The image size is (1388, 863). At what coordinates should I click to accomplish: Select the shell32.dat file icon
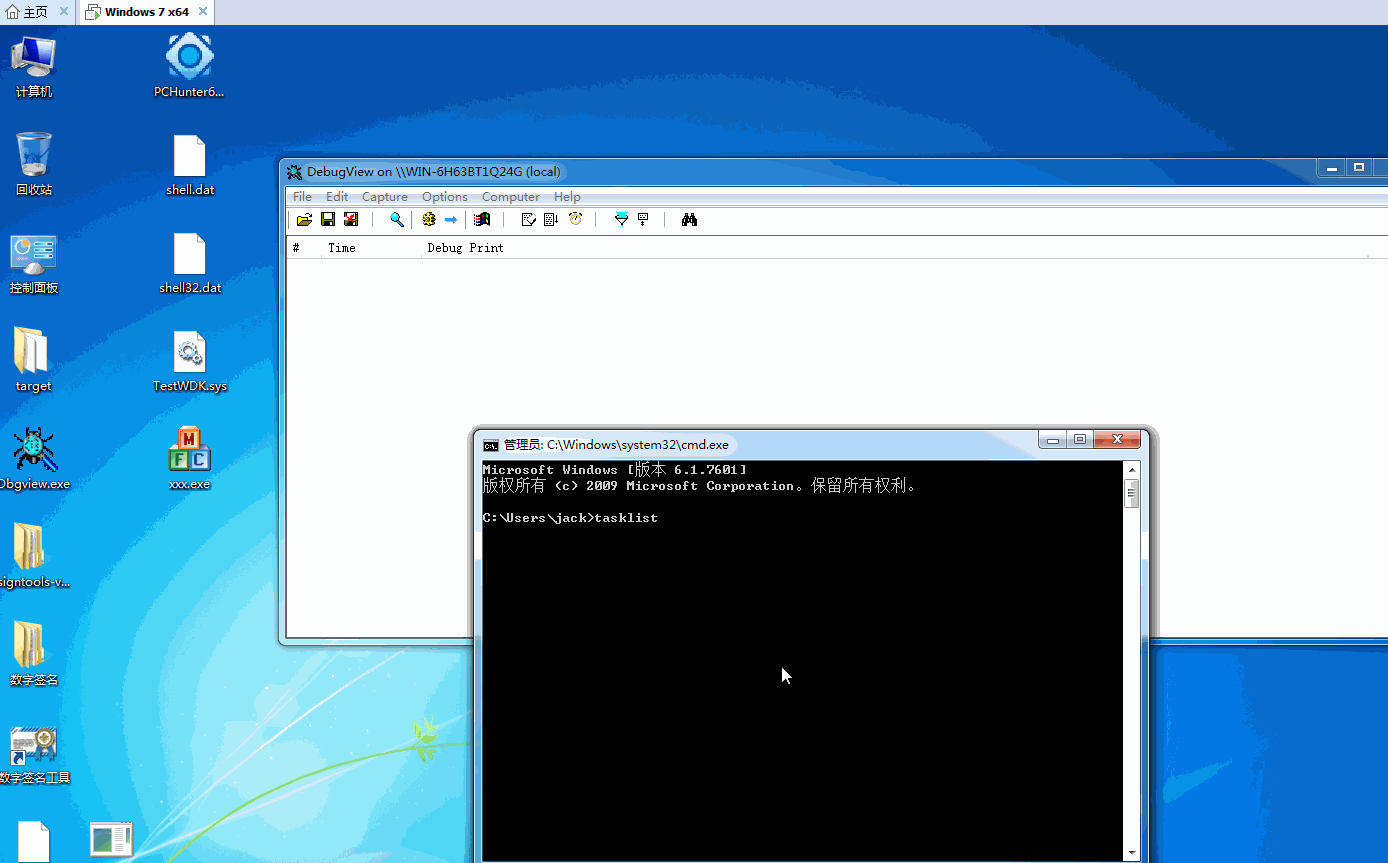(190, 263)
